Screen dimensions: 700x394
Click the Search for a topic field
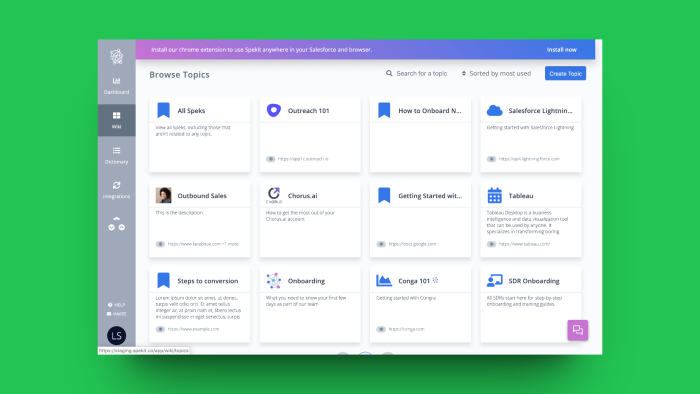coord(417,73)
